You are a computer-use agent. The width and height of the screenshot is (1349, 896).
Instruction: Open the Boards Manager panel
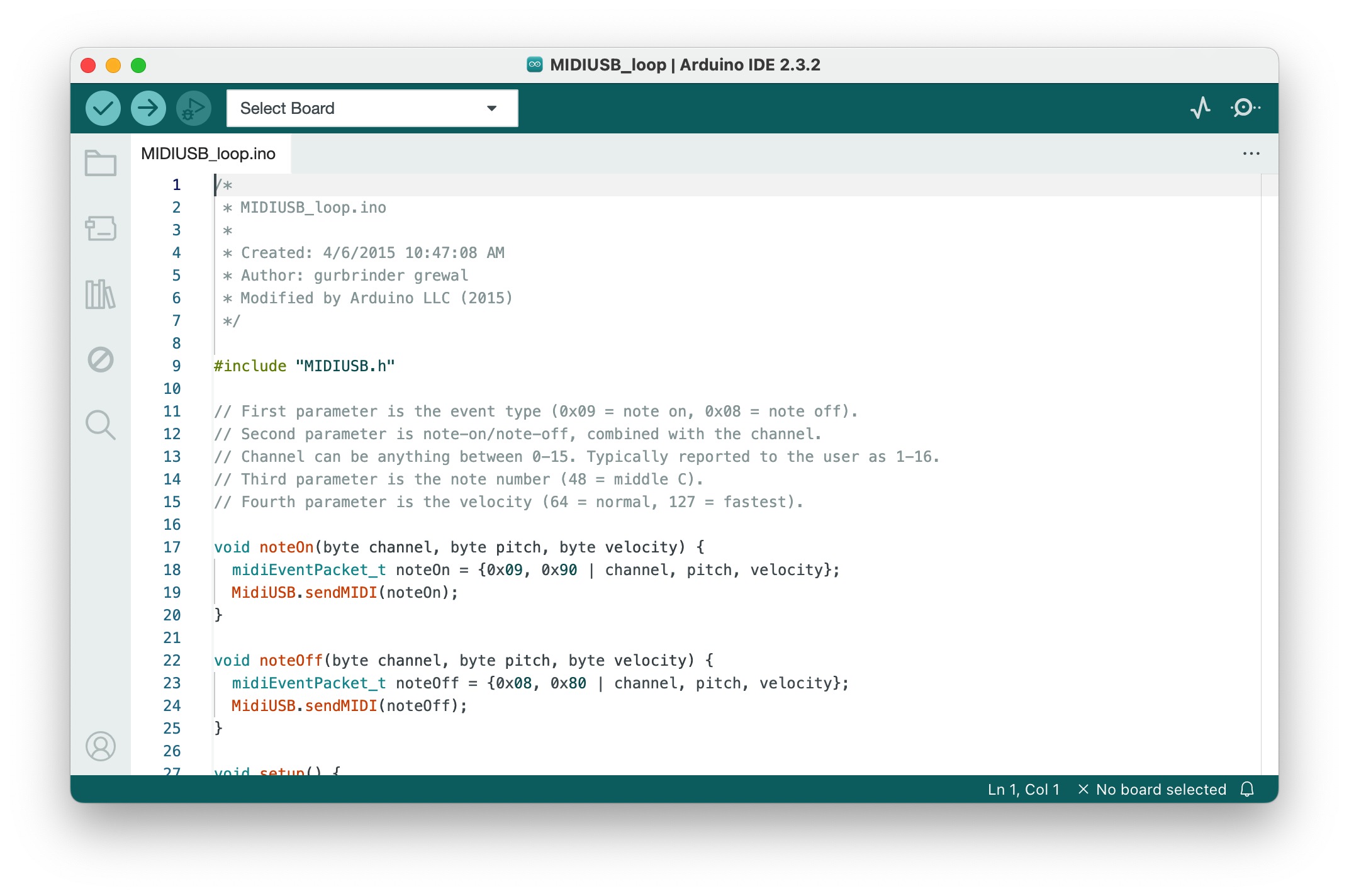[101, 229]
